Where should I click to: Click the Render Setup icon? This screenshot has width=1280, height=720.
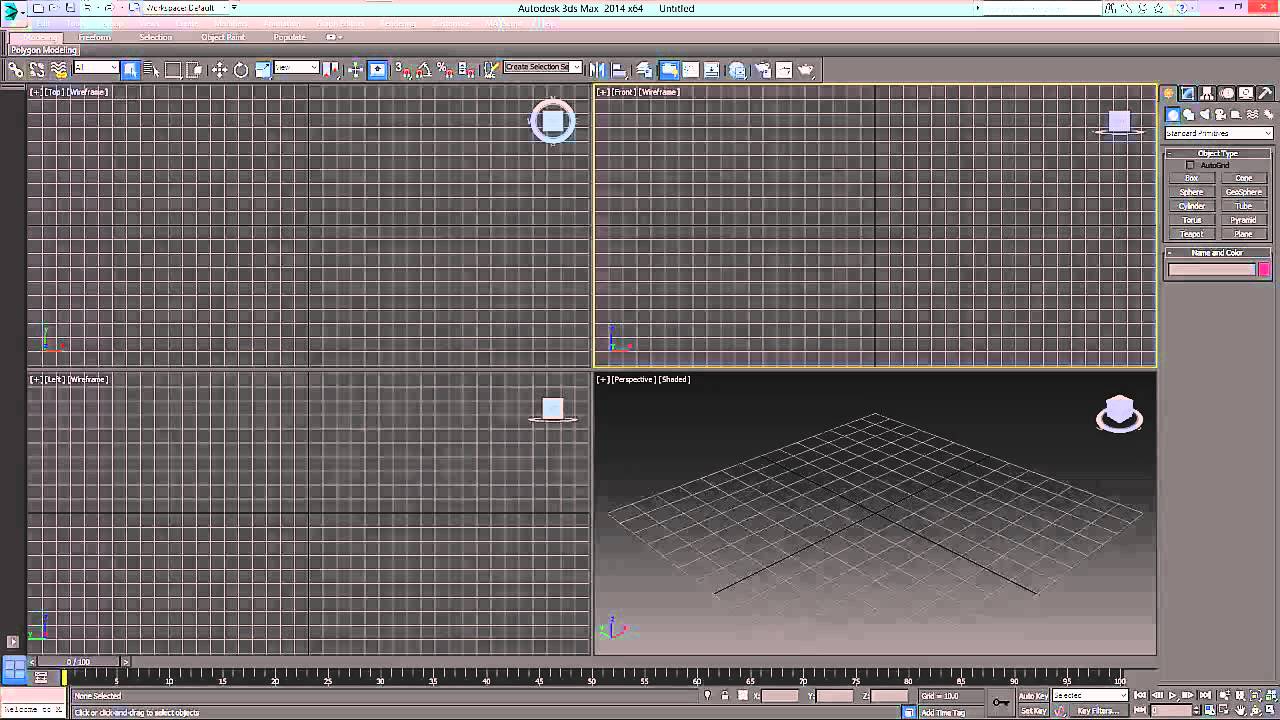[x=762, y=70]
